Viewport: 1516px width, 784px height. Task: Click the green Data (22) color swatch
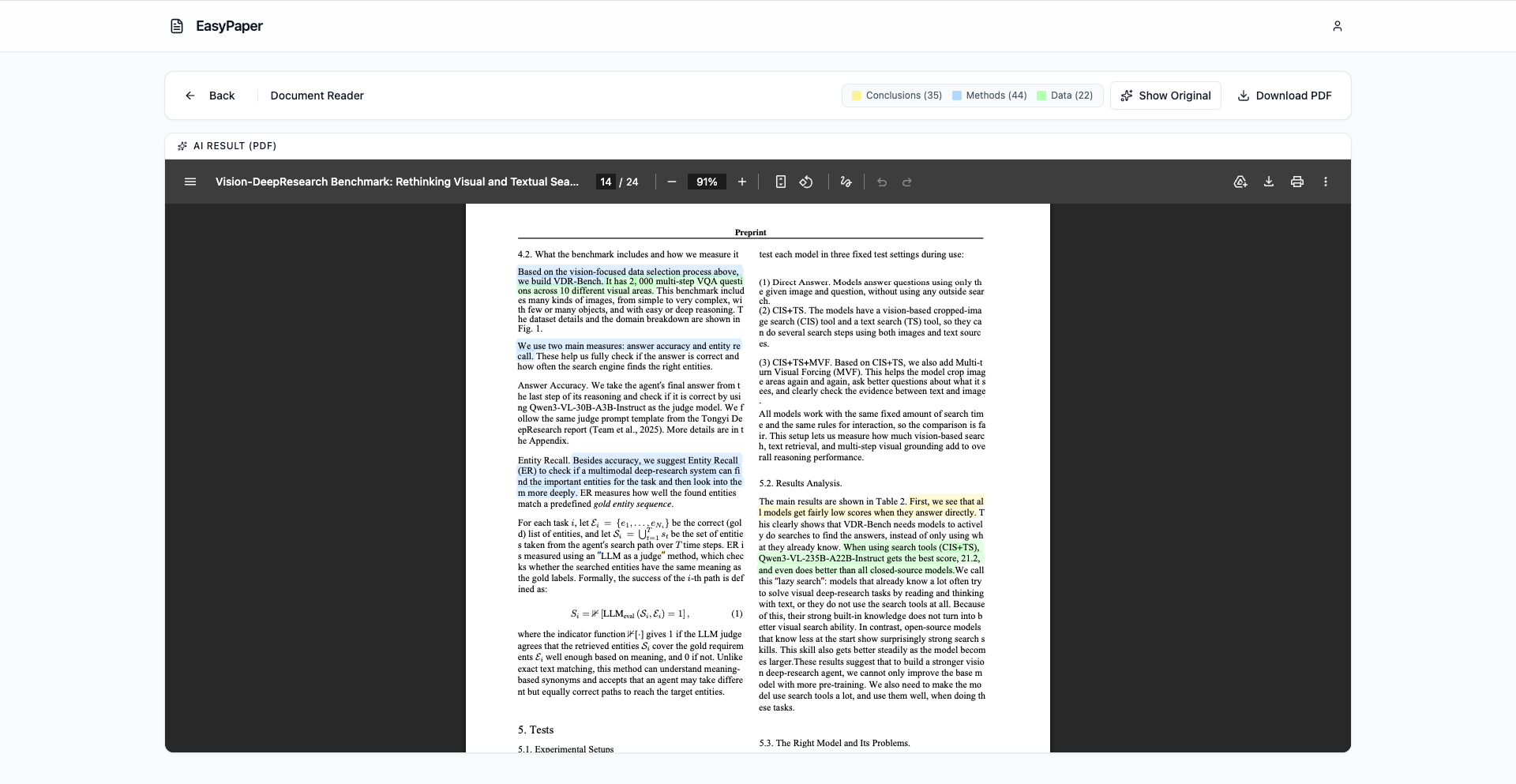1041,96
